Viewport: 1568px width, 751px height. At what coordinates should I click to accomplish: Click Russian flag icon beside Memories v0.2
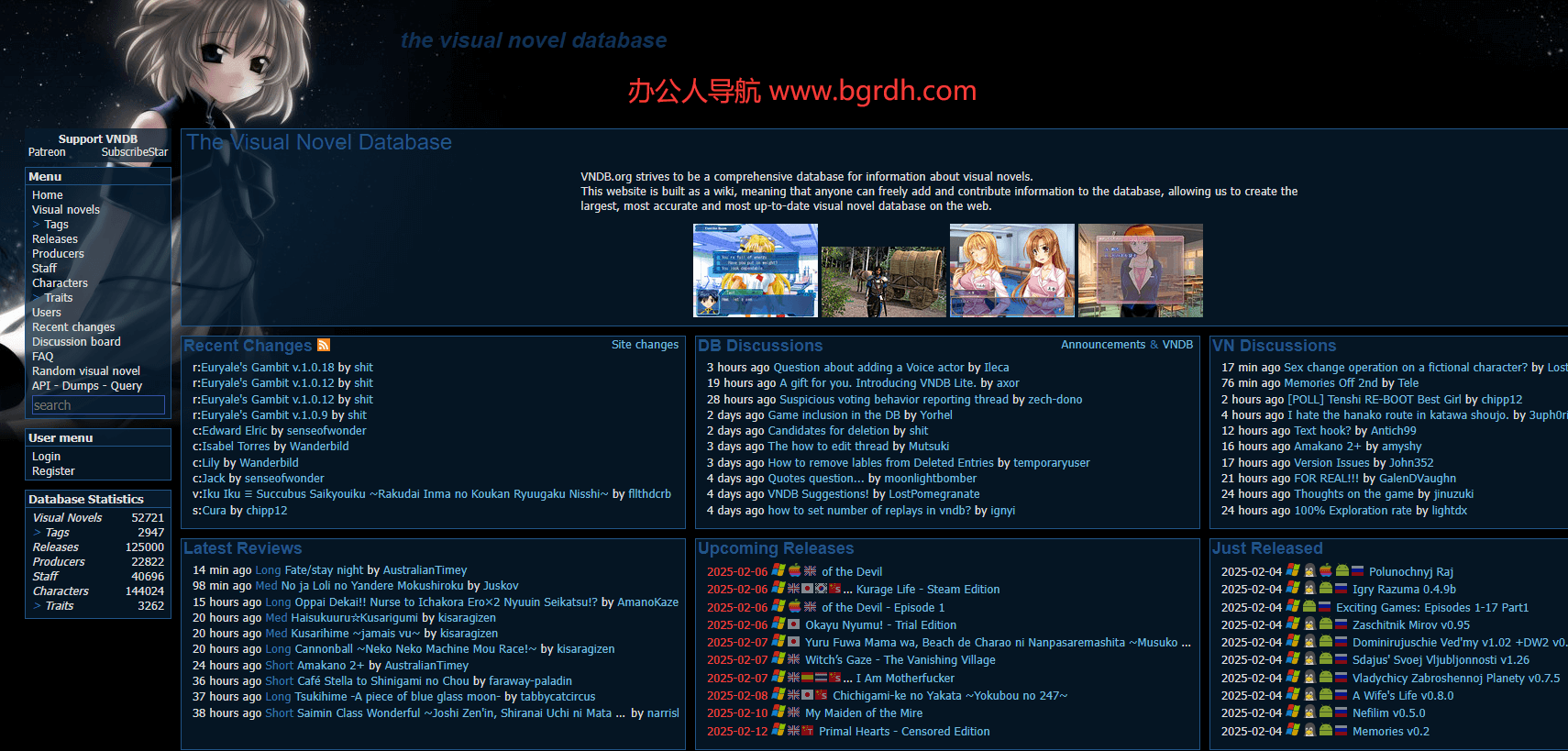tap(1342, 731)
